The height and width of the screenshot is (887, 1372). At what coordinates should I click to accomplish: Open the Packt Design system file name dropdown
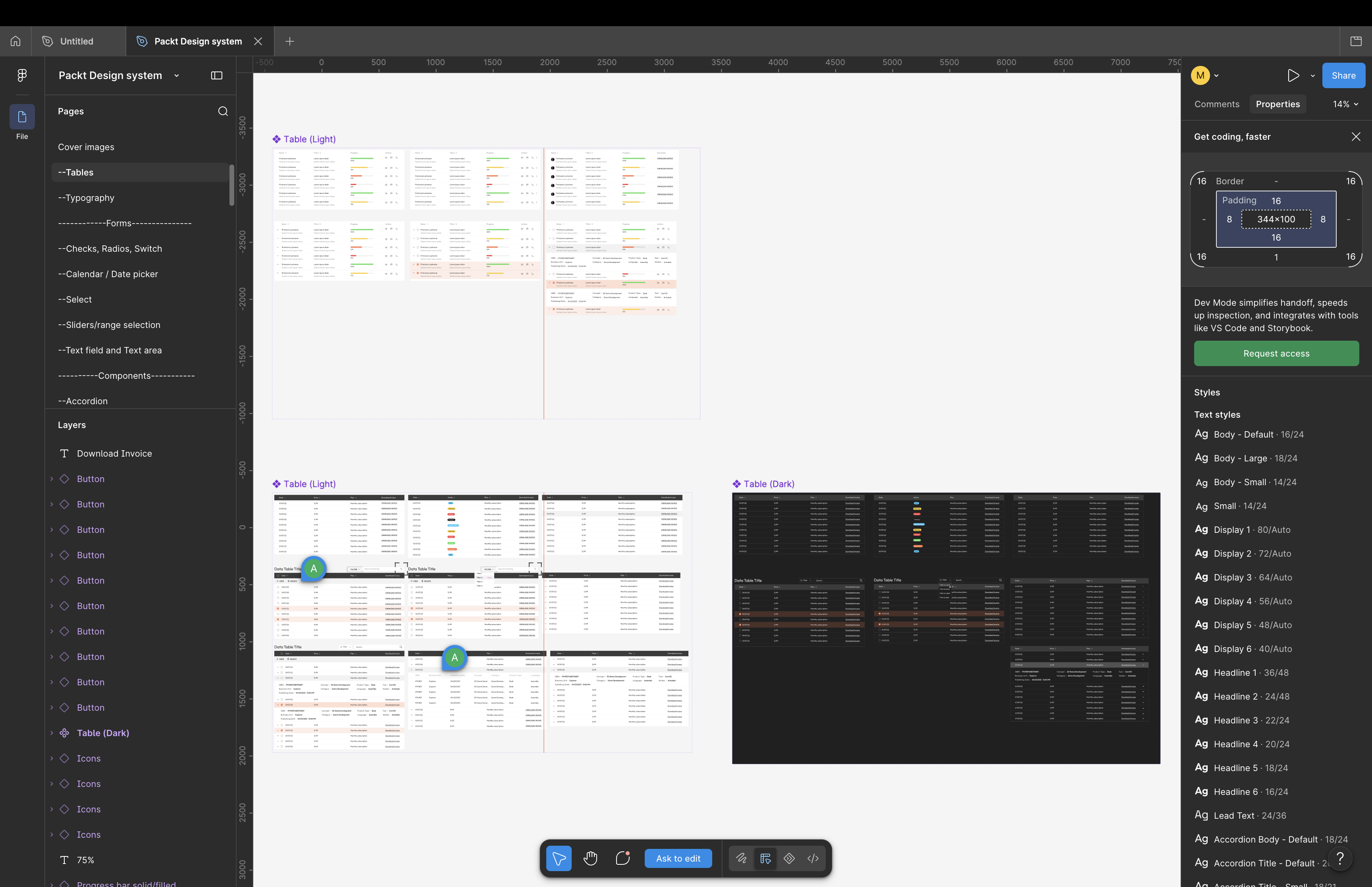click(177, 75)
